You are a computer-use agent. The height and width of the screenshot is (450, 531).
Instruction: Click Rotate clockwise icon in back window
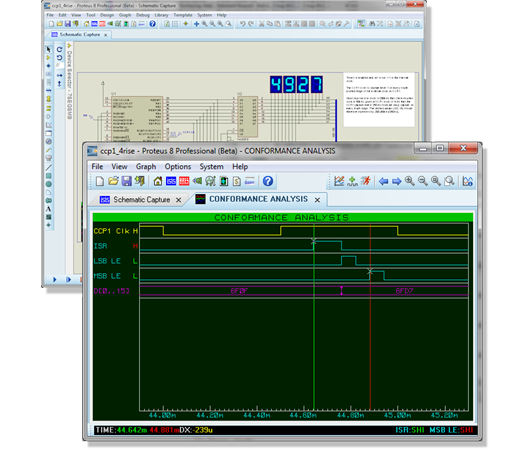tap(59, 49)
